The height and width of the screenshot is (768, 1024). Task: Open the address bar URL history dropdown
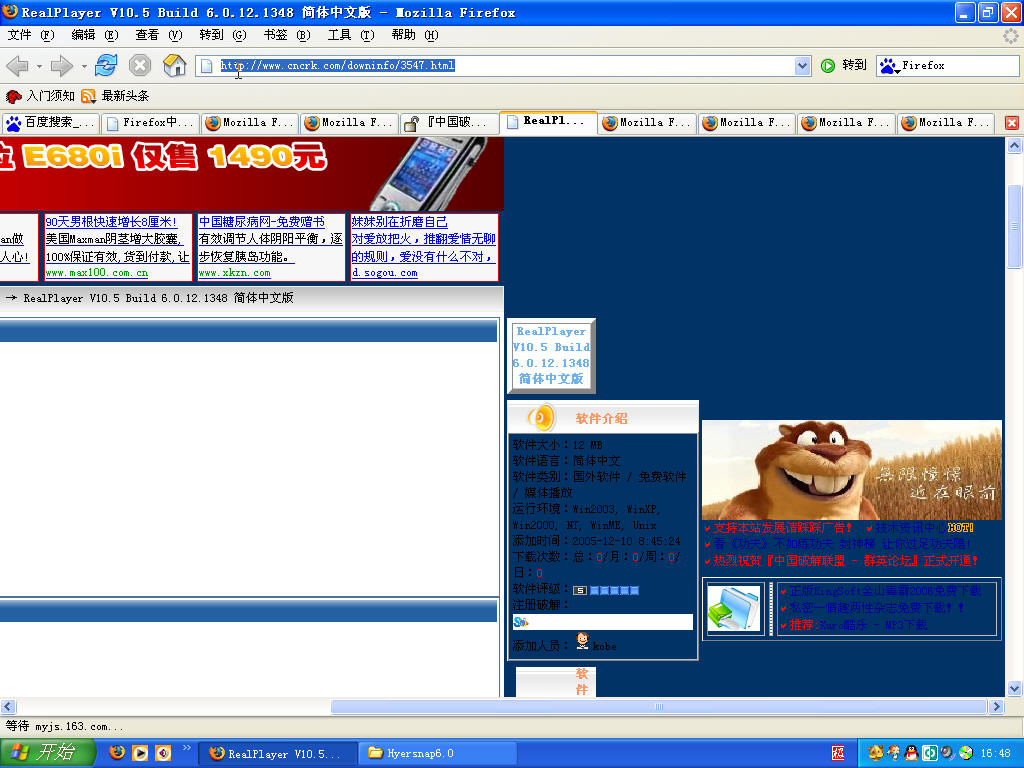(x=803, y=65)
